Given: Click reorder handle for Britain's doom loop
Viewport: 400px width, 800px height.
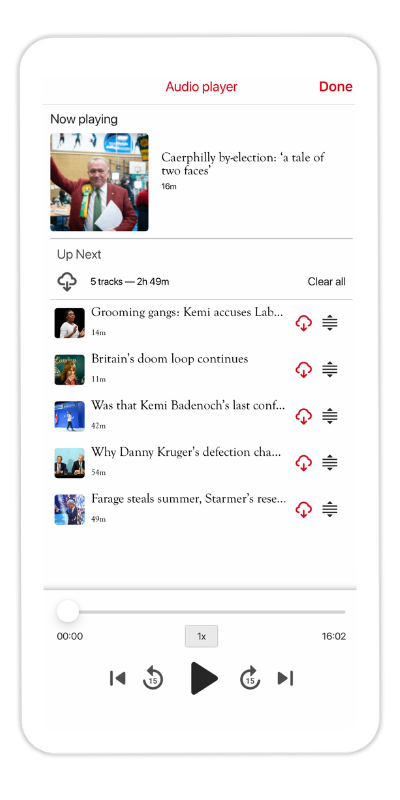Looking at the screenshot, I should [330, 369].
